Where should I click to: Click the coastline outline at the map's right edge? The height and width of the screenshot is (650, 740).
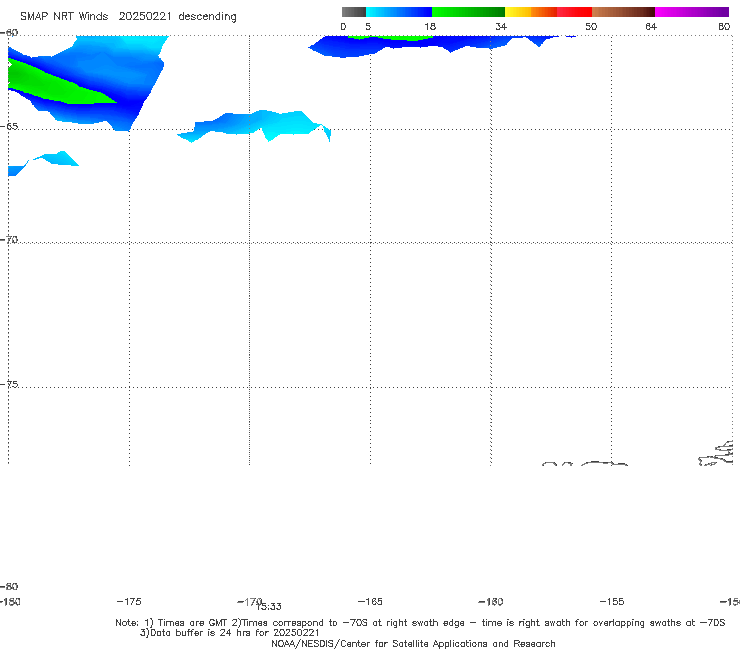pos(716,454)
